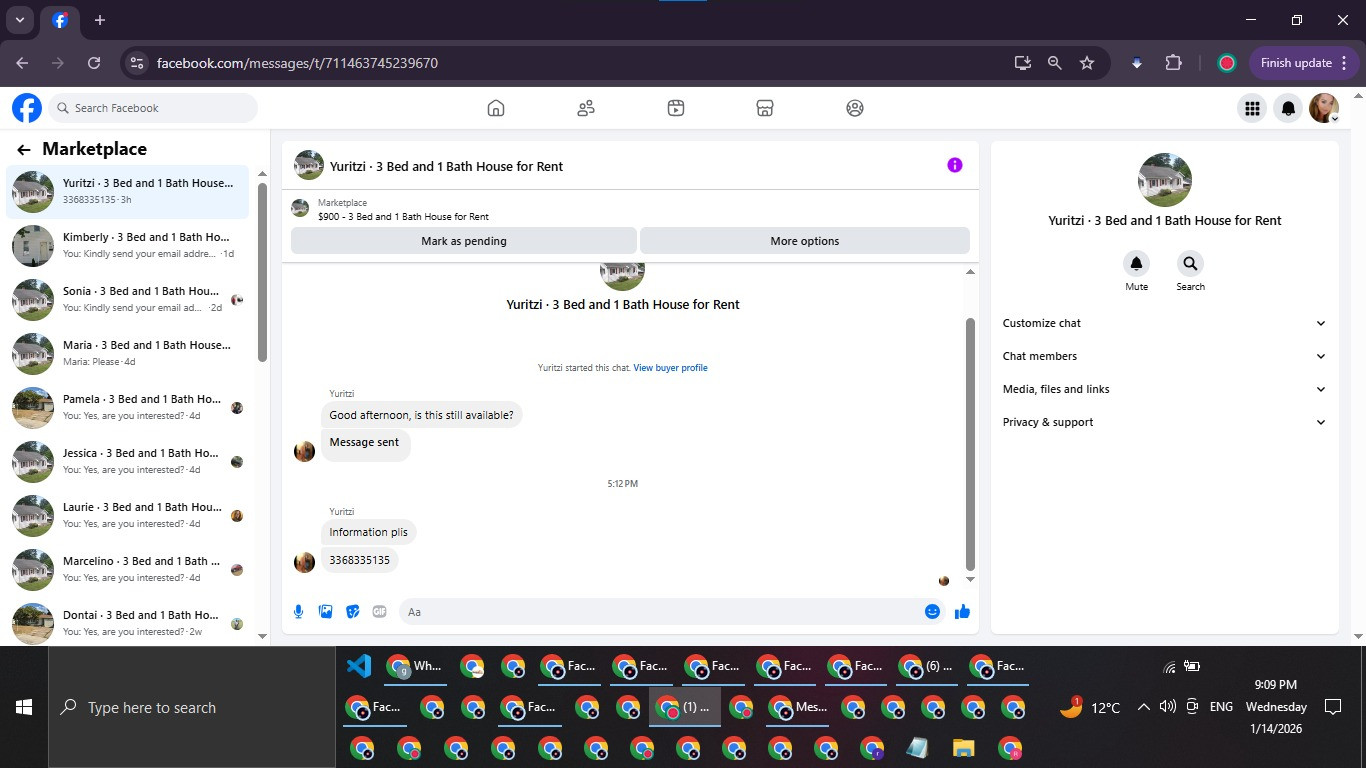Select the Kimberly conversation
Image resolution: width=1366 pixels, height=768 pixels.
(x=128, y=245)
